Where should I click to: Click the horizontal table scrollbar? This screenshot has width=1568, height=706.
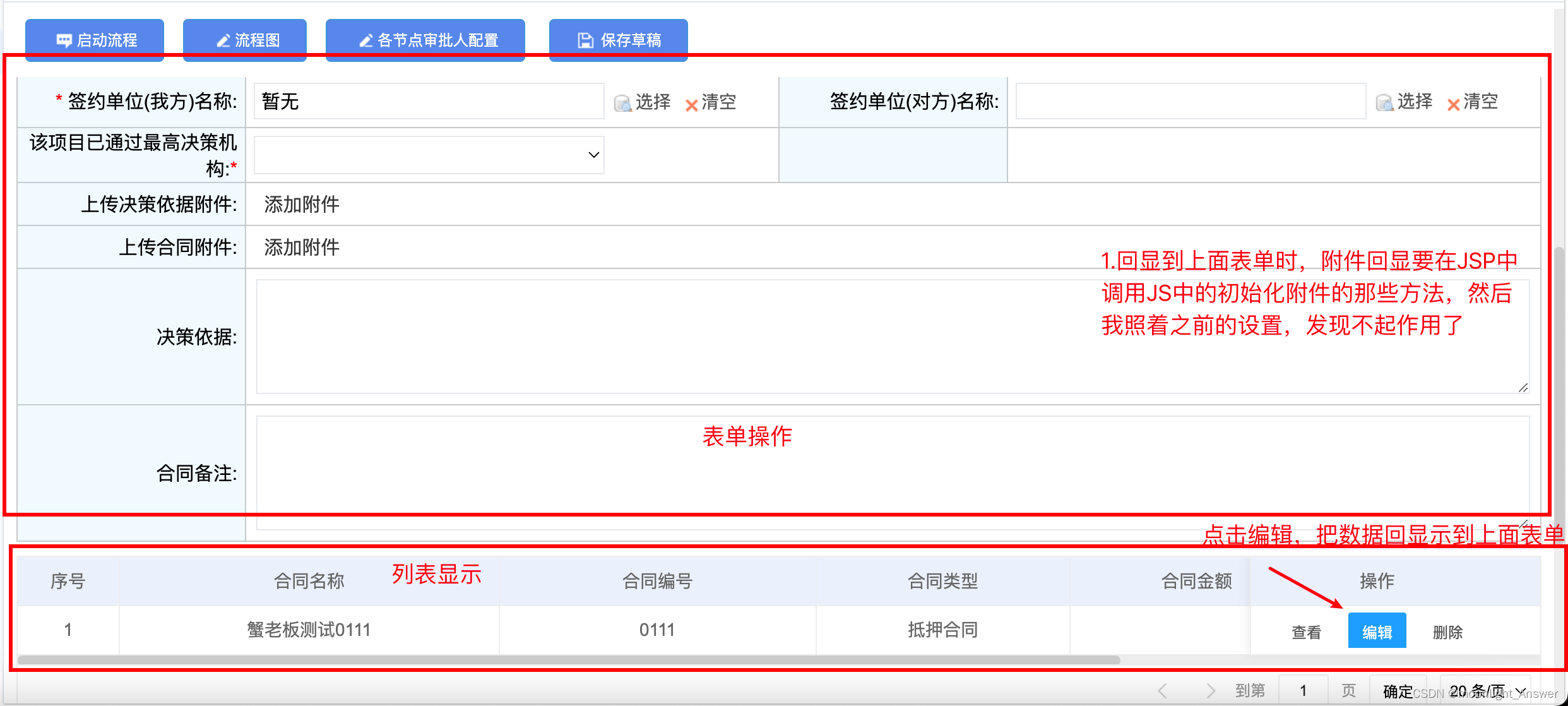568,660
